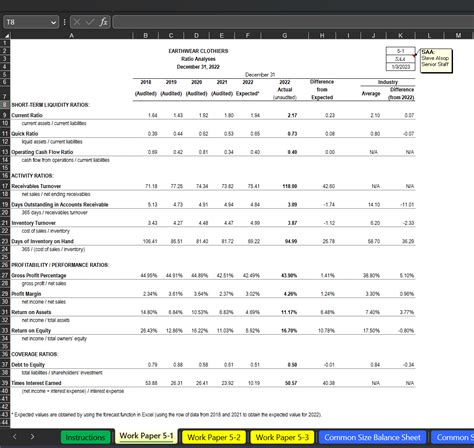Click the red comment indicator on cell K2
Viewport: 474px width, 448px height.
414,54
